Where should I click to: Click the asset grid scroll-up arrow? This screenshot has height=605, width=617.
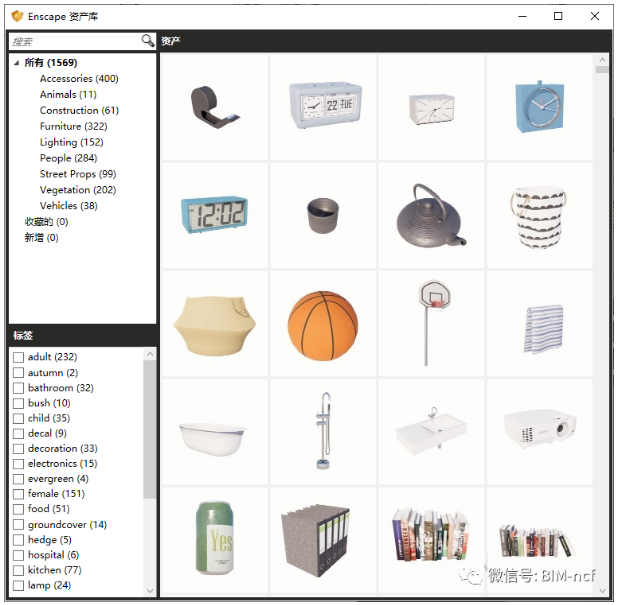pyautogui.click(x=602, y=60)
